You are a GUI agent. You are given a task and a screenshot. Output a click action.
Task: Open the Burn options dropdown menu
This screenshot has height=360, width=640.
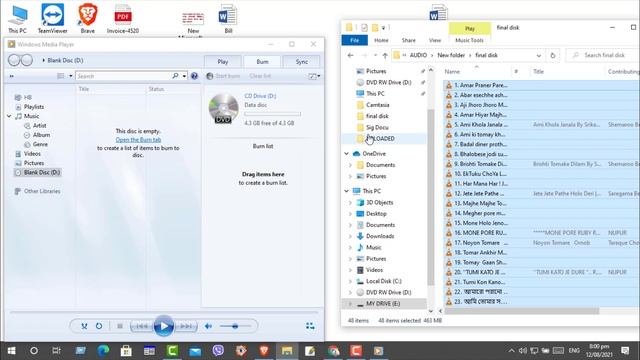(314, 76)
